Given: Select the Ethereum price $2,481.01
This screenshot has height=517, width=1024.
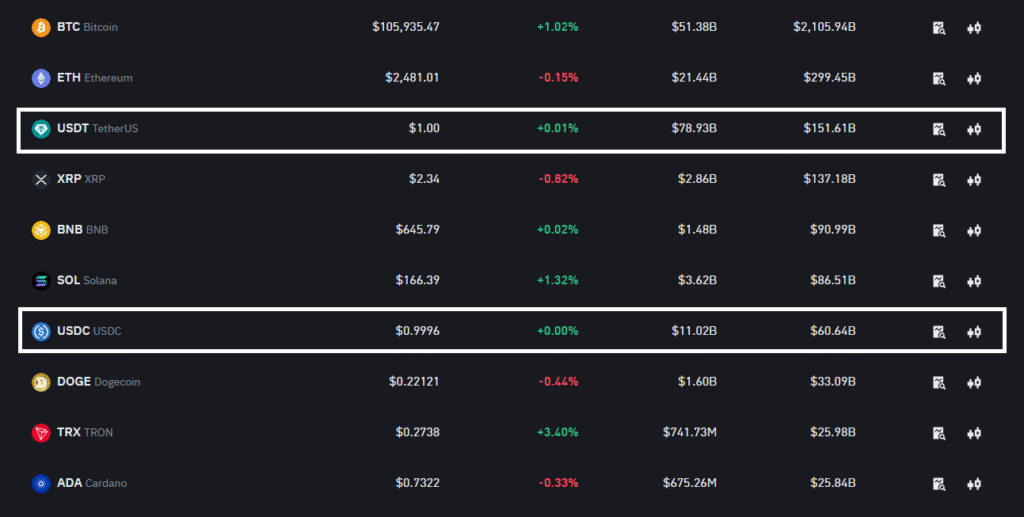Looking at the screenshot, I should click(x=412, y=78).
